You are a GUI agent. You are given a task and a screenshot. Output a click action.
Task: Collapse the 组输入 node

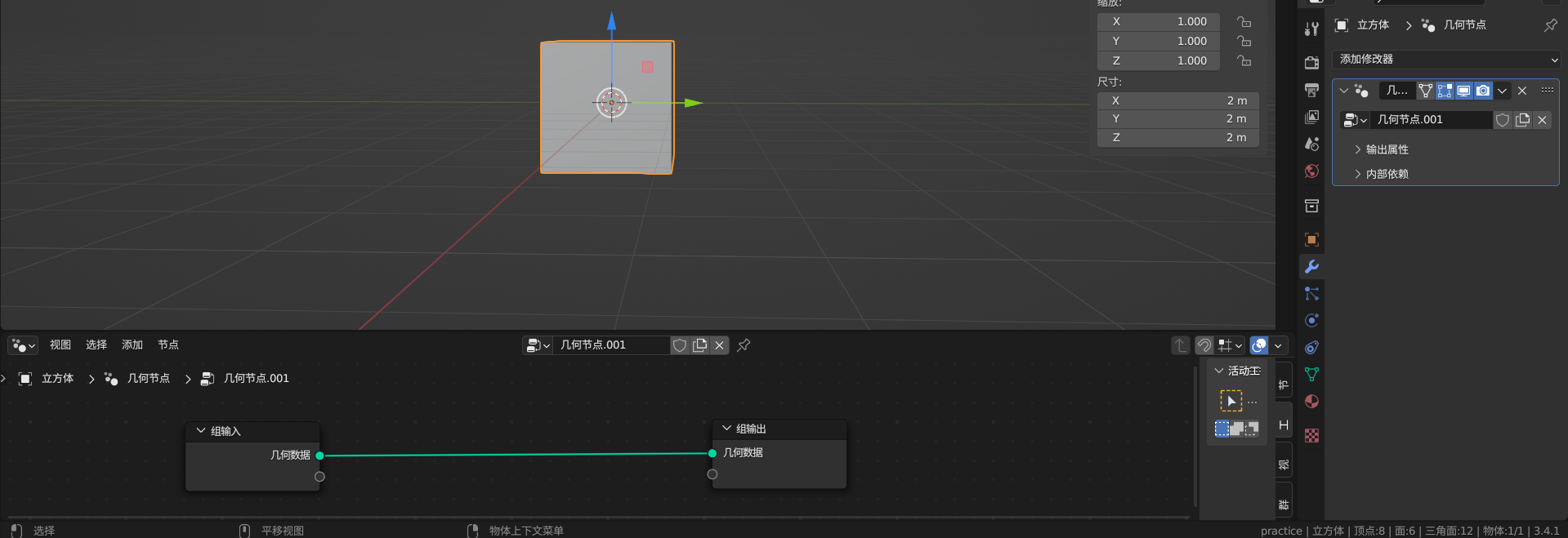(x=201, y=430)
